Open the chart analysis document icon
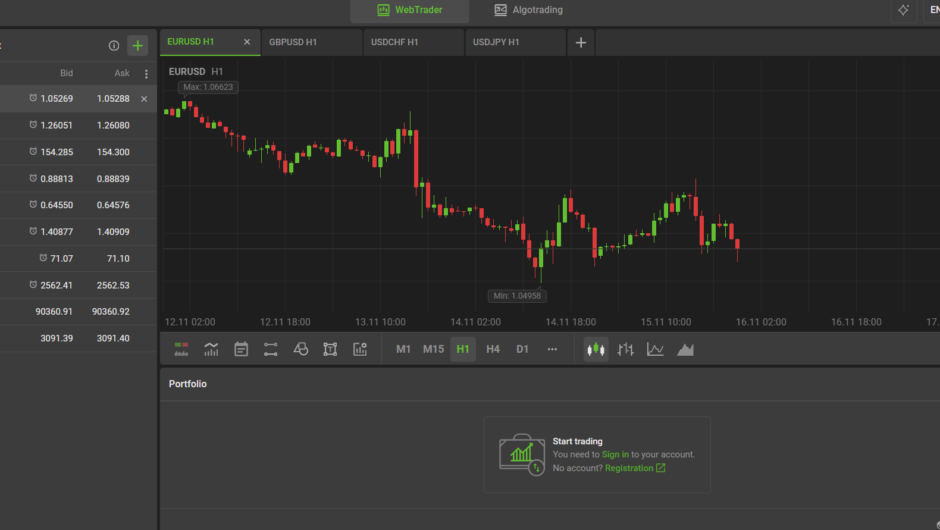940x530 pixels. click(x=360, y=350)
